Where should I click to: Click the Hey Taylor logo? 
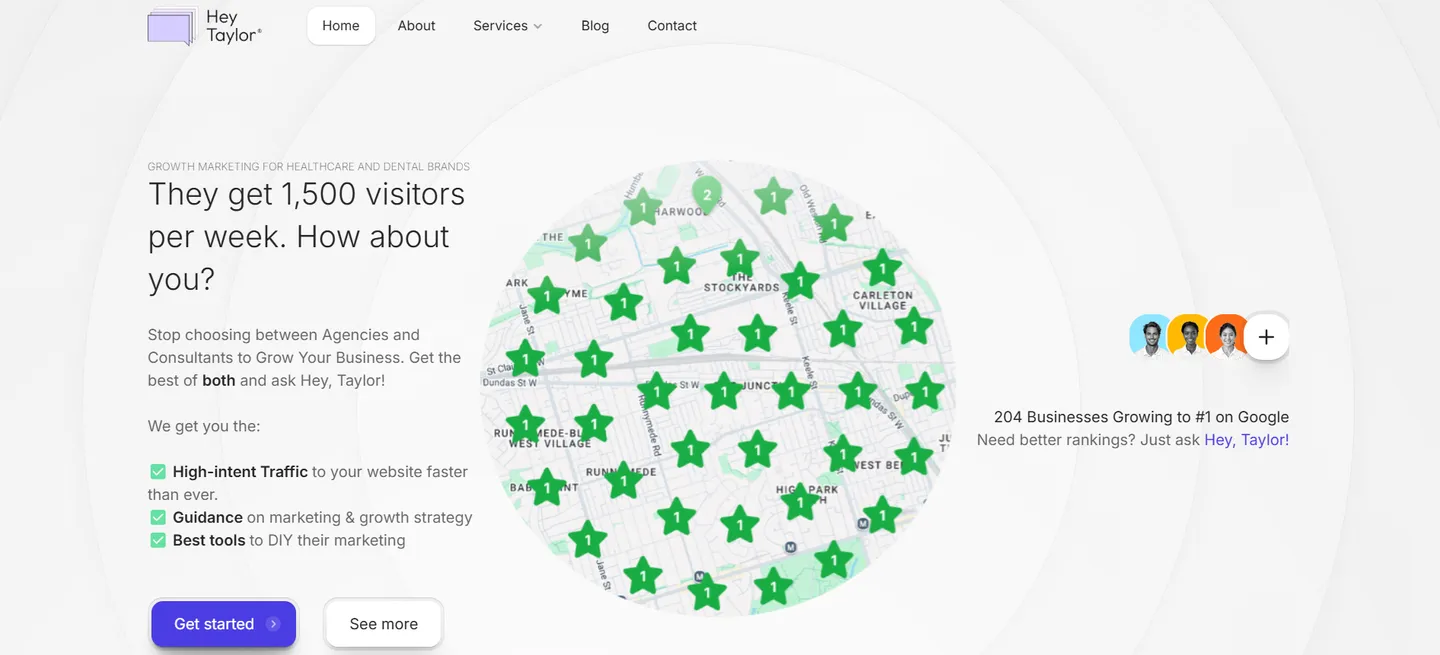(x=205, y=27)
